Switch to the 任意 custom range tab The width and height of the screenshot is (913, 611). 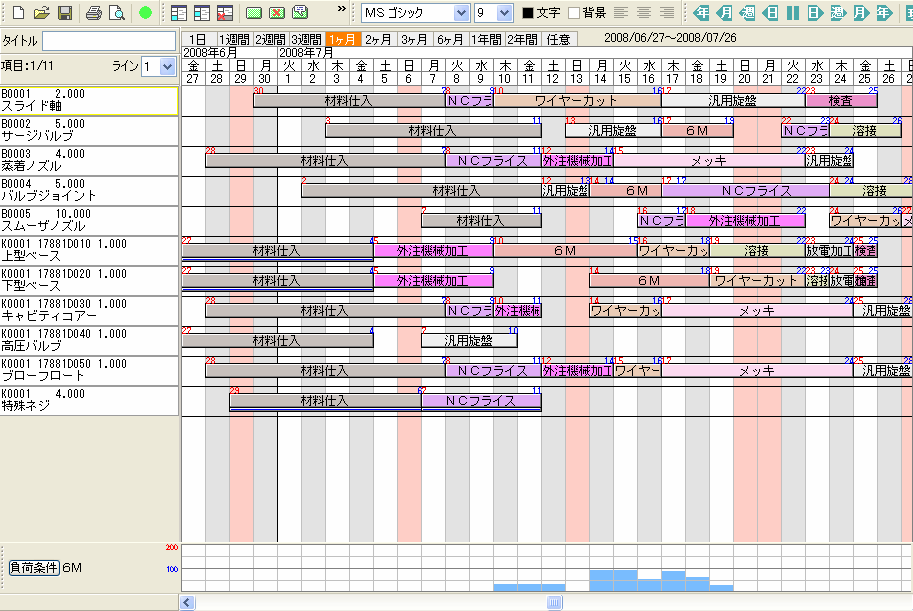click(560, 39)
